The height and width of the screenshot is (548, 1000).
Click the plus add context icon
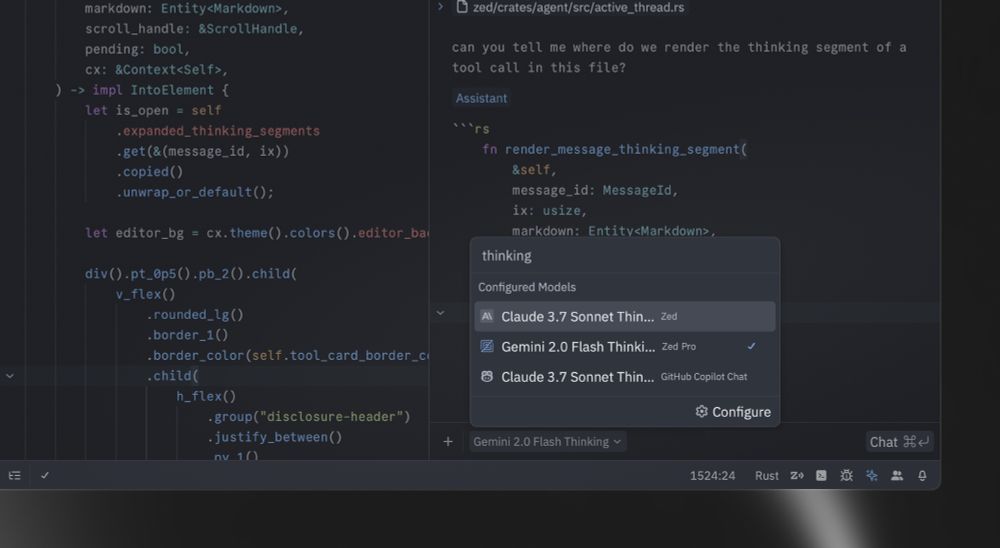click(448, 441)
